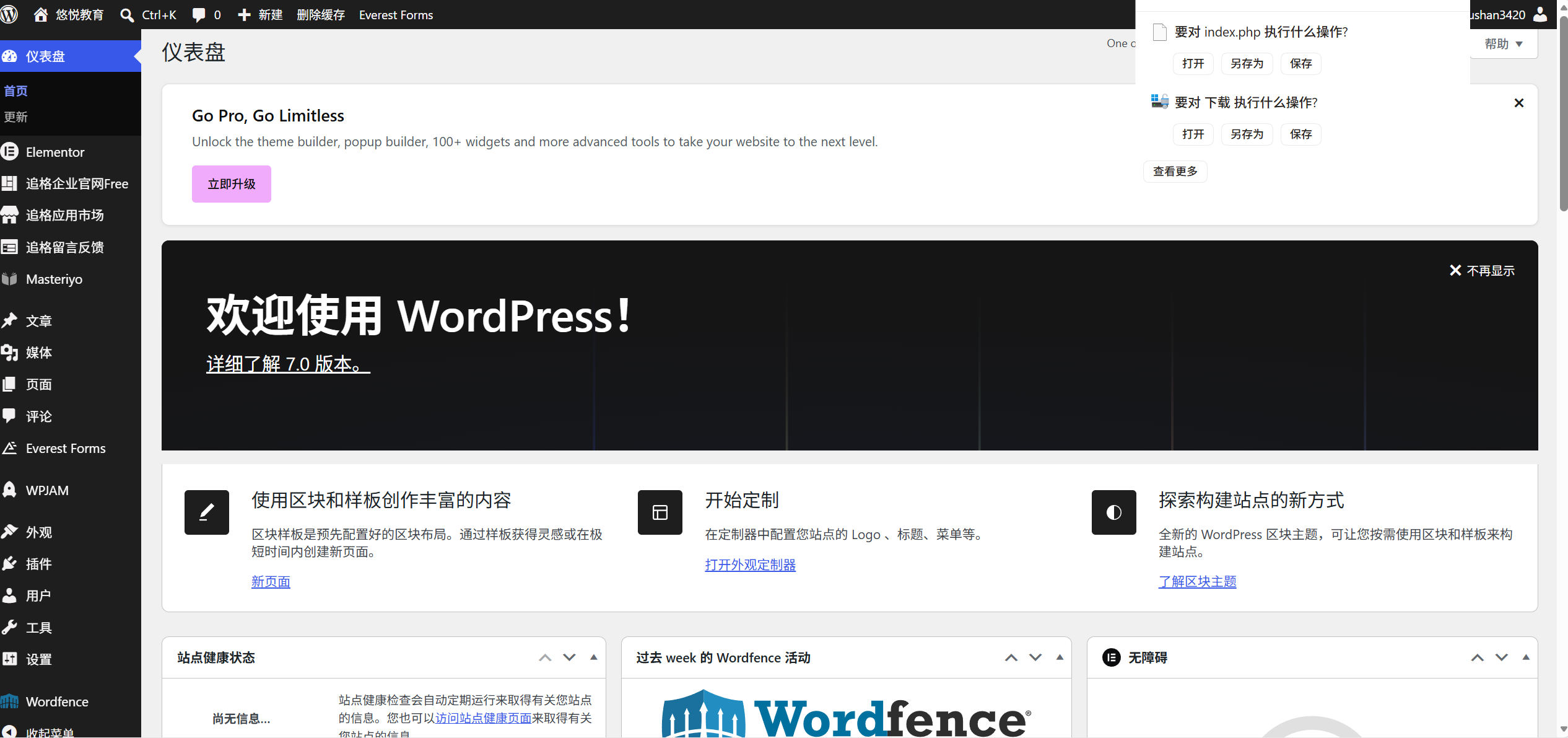Select 更新 submenu item
The image size is (1568, 738).
click(15, 117)
